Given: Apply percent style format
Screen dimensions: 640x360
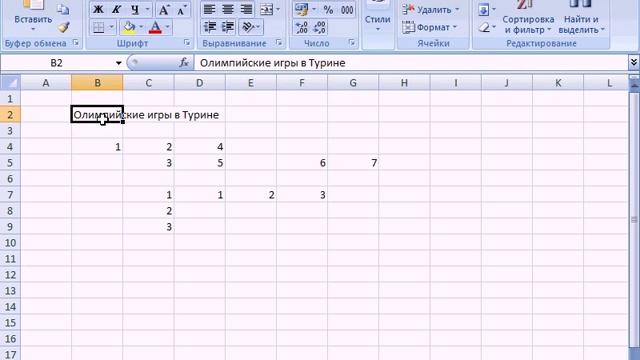Looking at the screenshot, I should point(328,9).
